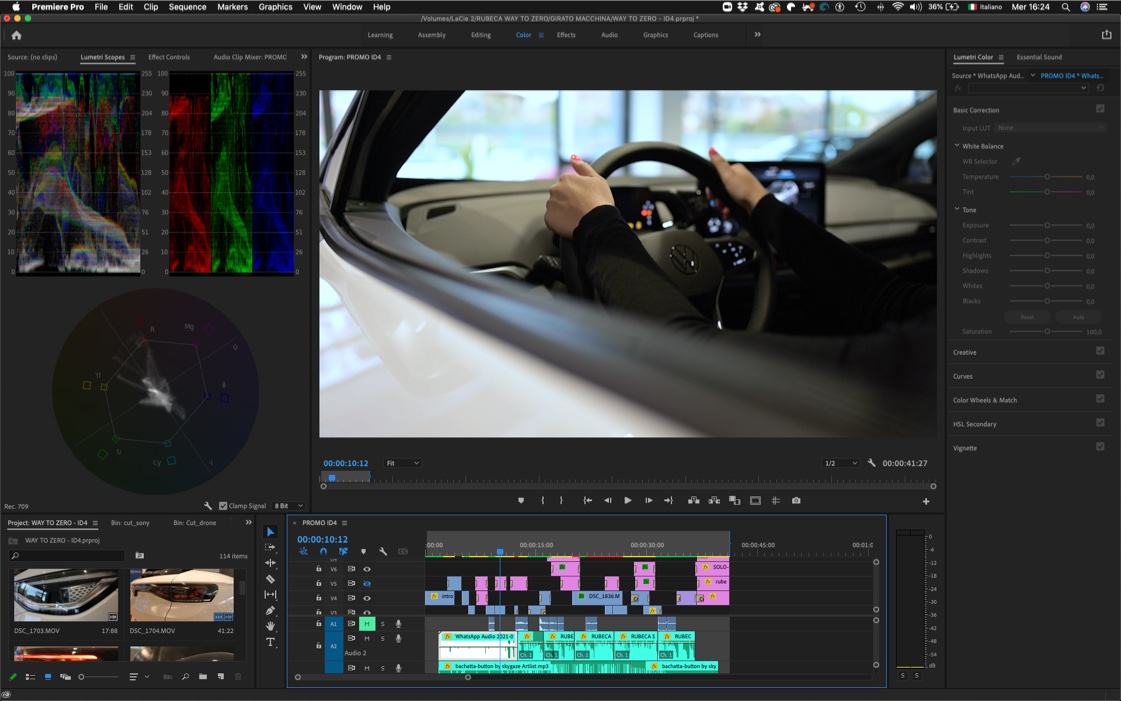The height and width of the screenshot is (701, 1121).
Task: Open the 1/2 playback resolution dropdown
Action: point(840,463)
